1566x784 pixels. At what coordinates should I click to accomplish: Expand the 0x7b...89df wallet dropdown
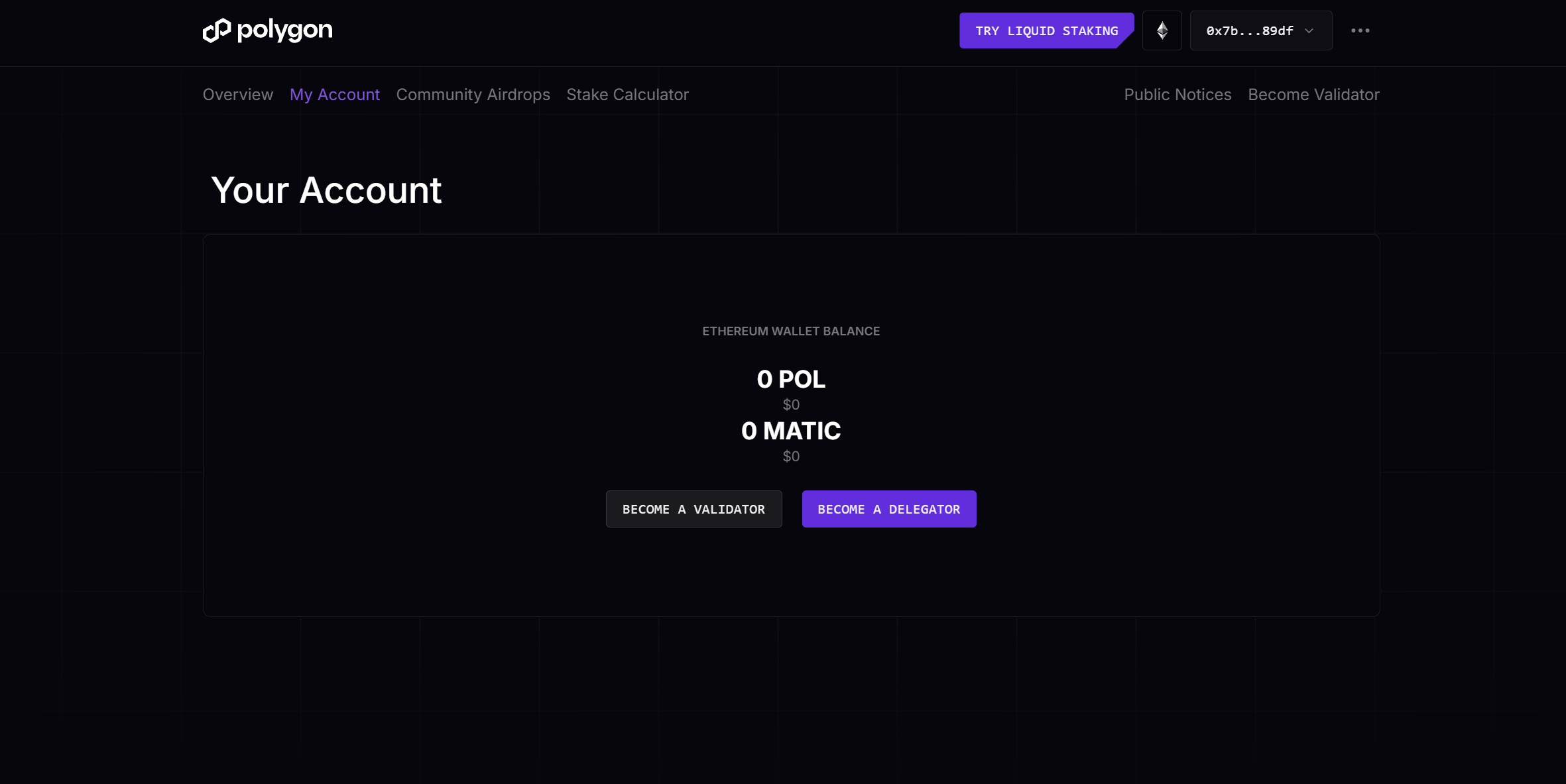1260,30
